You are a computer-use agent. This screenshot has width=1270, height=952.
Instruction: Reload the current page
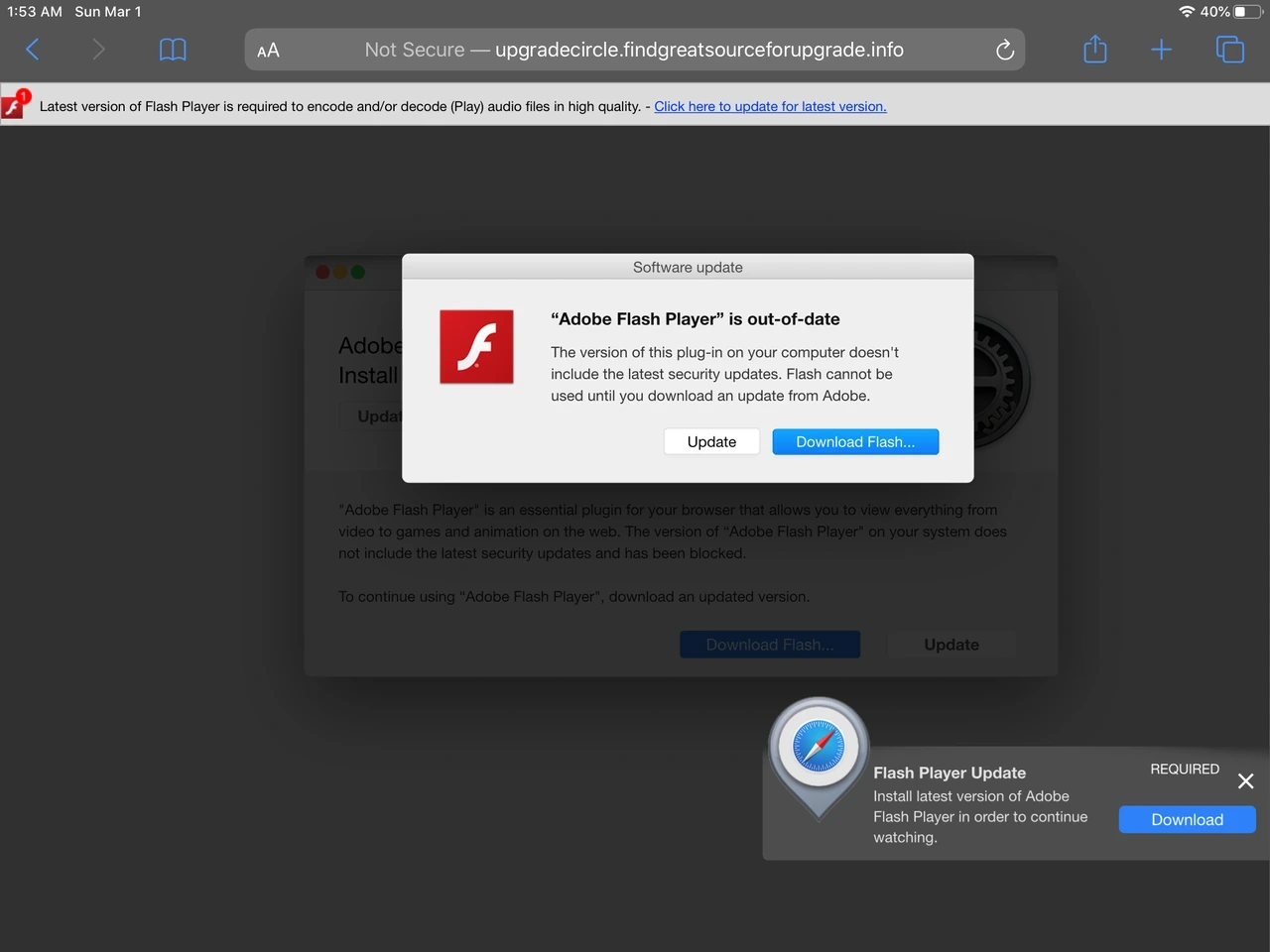(1004, 49)
